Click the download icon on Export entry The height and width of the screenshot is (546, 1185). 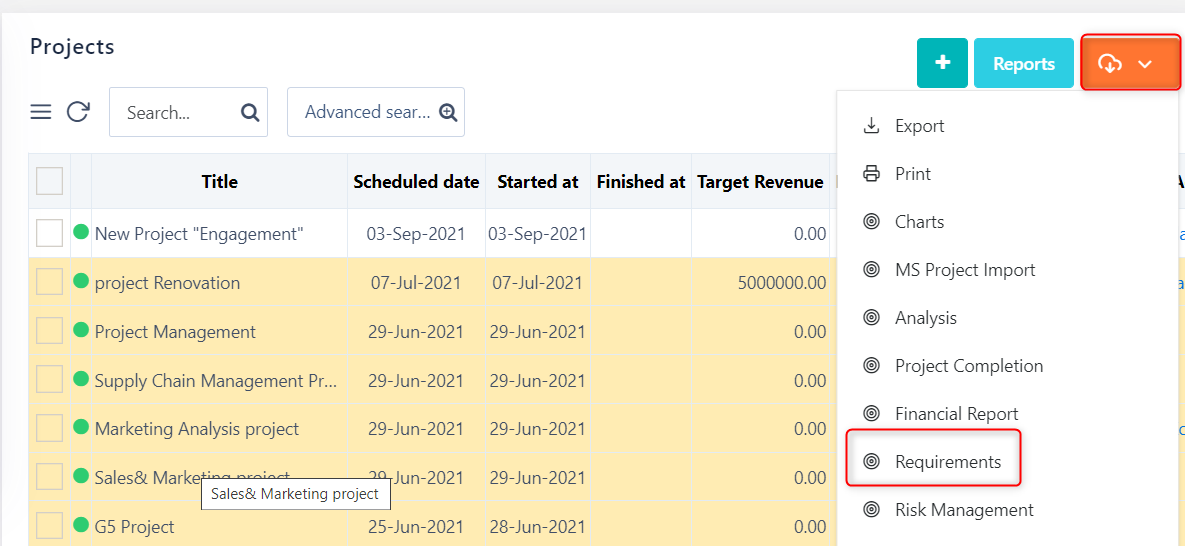point(871,126)
